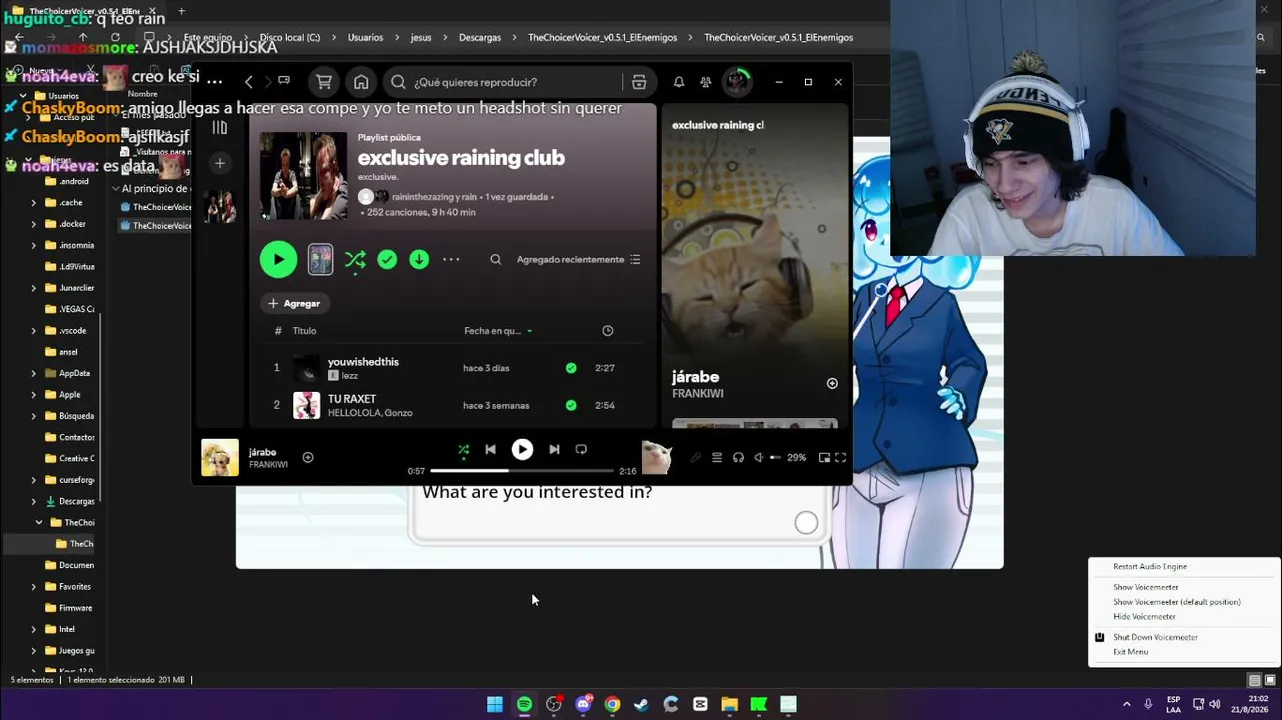Open the Spotify profile avatar menu

coord(737,82)
